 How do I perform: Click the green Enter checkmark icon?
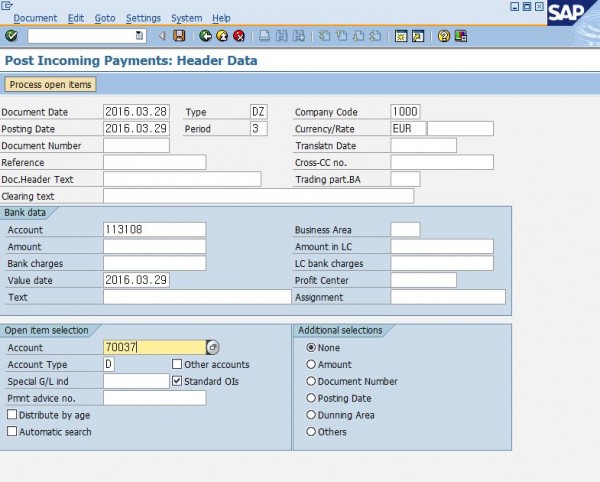coord(11,36)
